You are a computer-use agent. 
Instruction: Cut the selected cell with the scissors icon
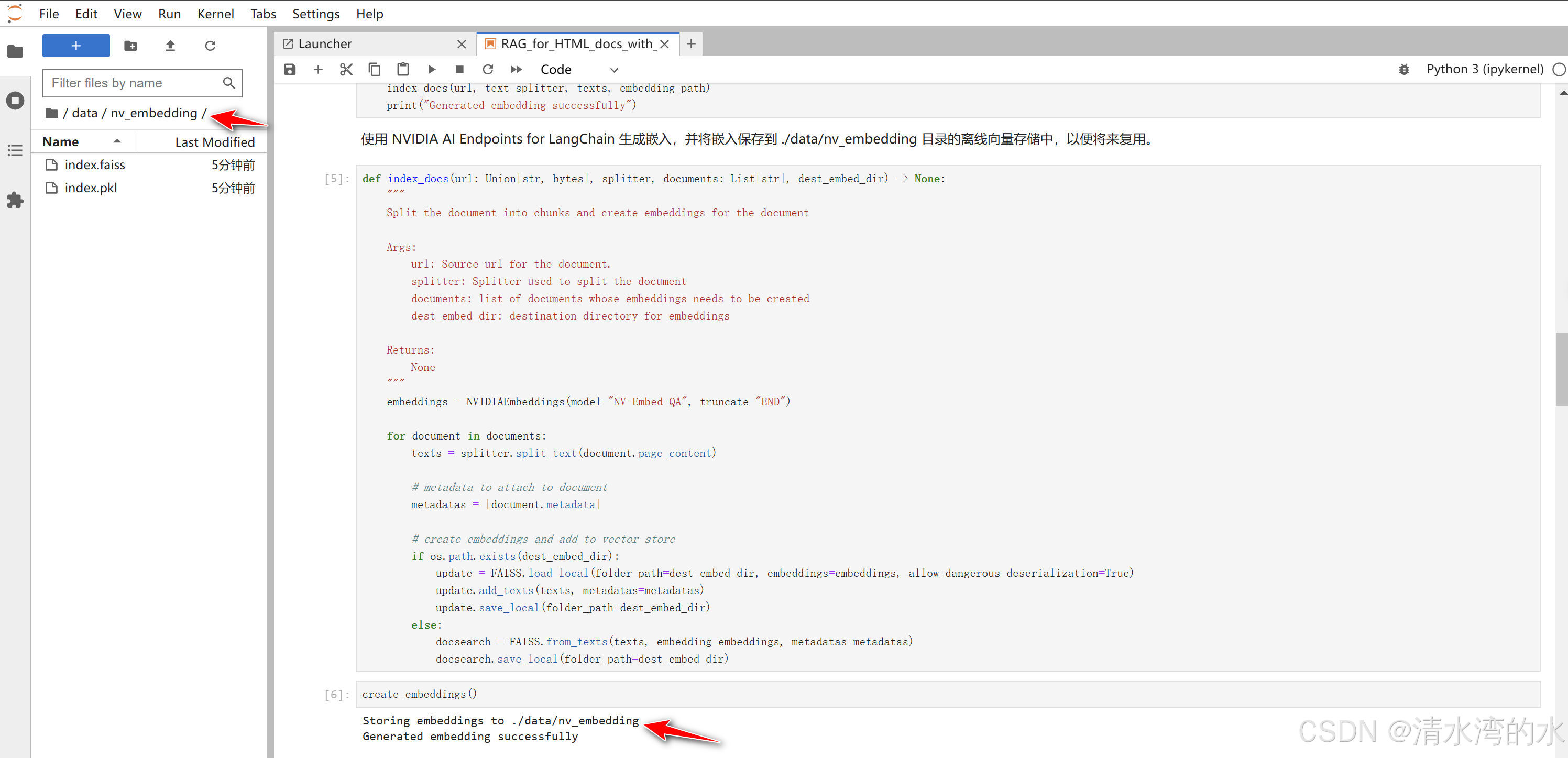(x=346, y=69)
